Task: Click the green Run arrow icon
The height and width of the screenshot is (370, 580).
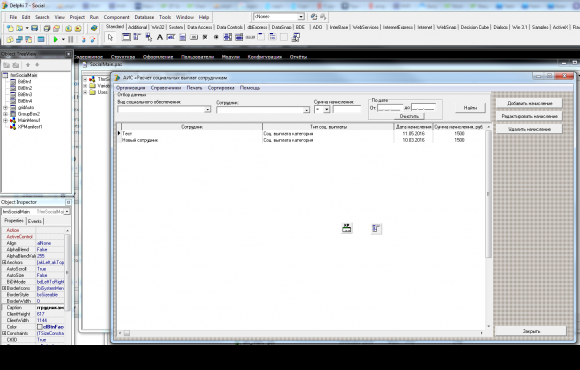Action: [x=56, y=39]
